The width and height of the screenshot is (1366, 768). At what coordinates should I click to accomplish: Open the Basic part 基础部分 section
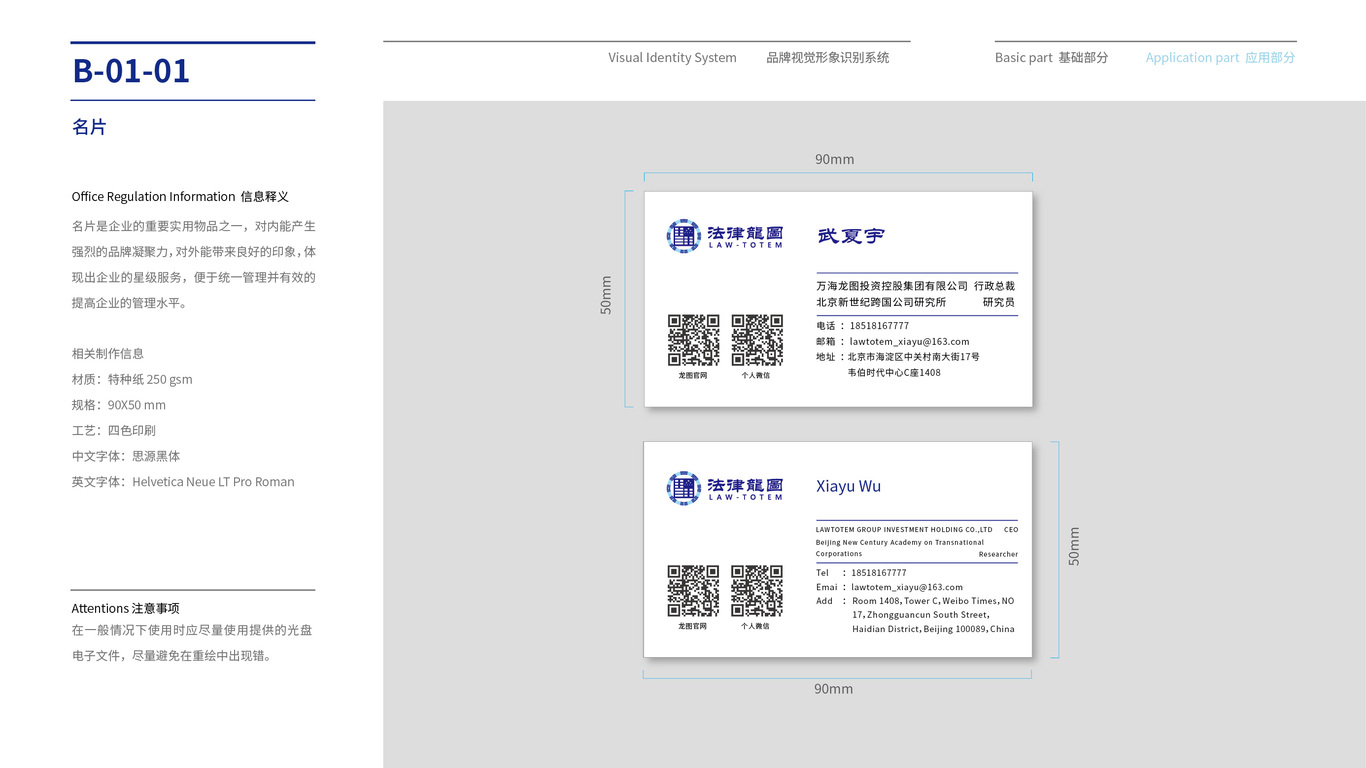click(1051, 58)
